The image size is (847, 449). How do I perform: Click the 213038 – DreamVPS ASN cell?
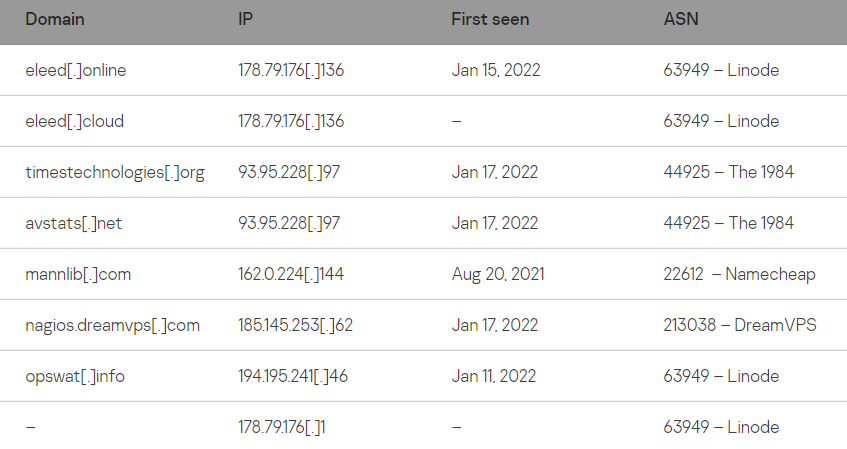pos(739,325)
